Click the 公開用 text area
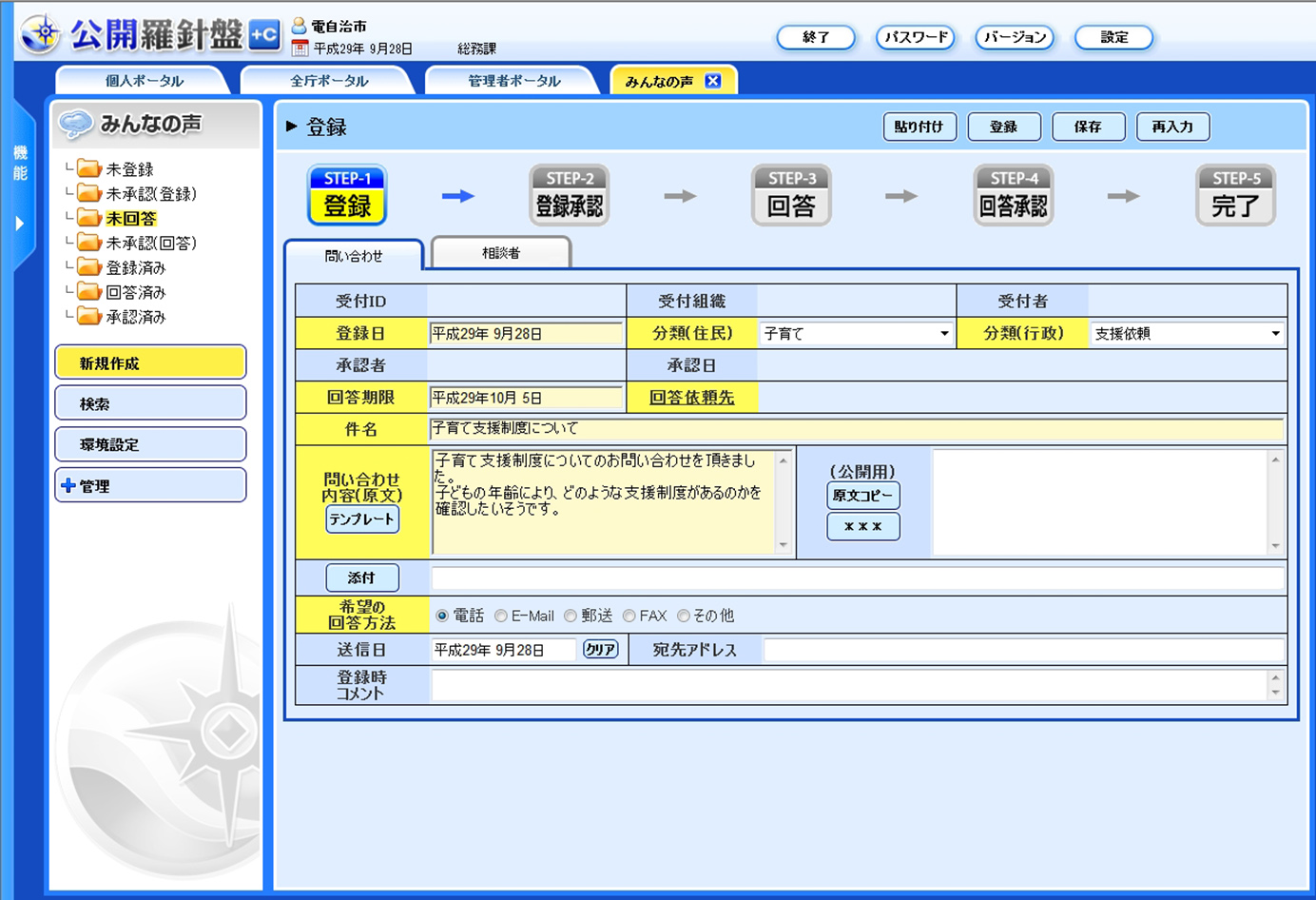This screenshot has width=1316, height=900. point(1100,502)
